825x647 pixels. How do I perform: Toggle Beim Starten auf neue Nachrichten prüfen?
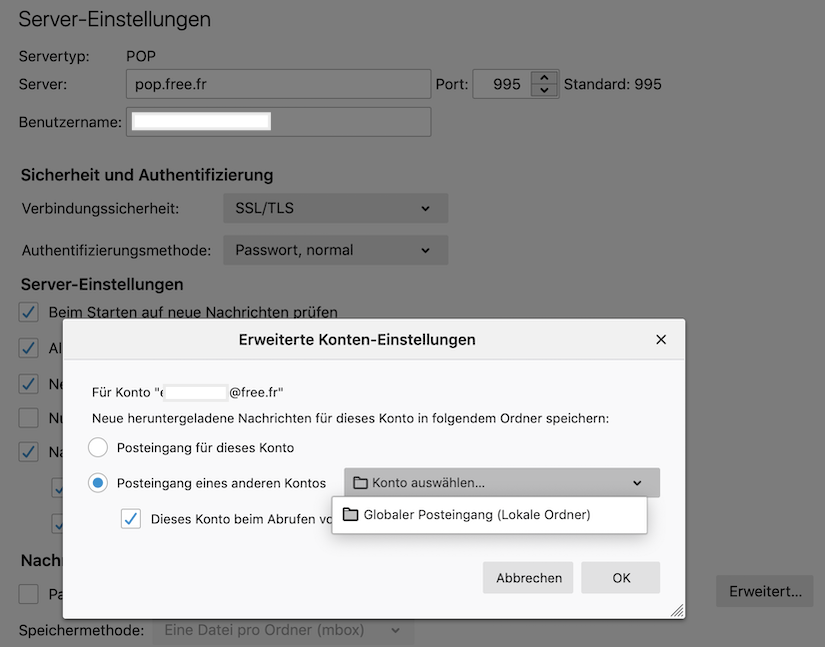click(29, 312)
